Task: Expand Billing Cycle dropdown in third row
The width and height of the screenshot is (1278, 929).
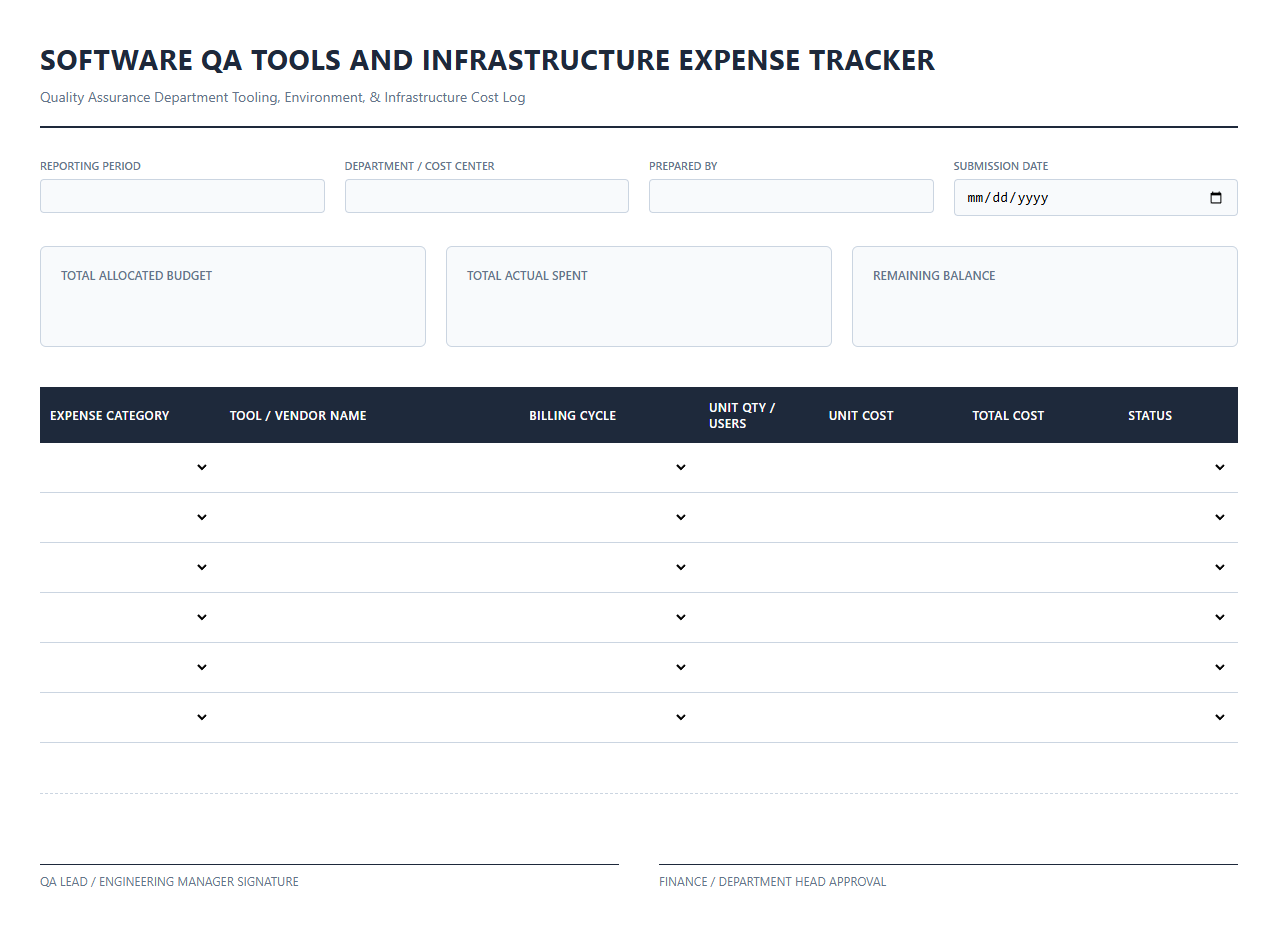Action: click(609, 567)
